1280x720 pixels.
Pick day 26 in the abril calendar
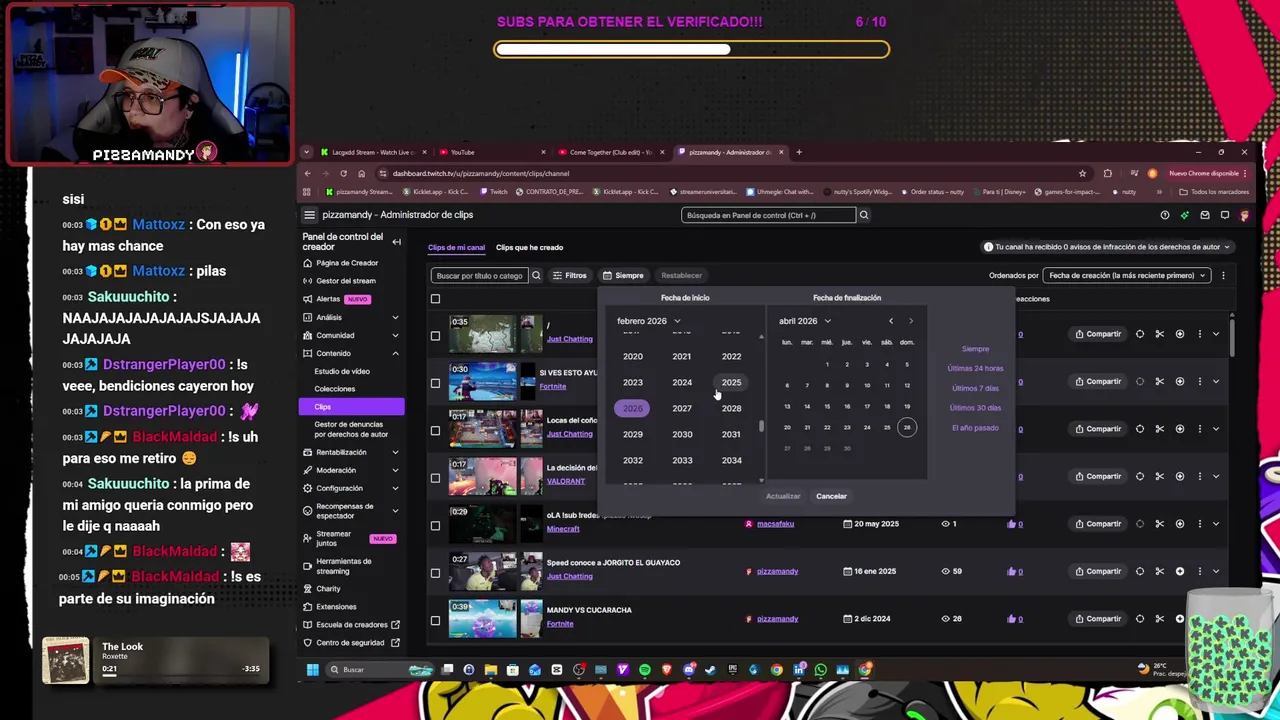907,428
